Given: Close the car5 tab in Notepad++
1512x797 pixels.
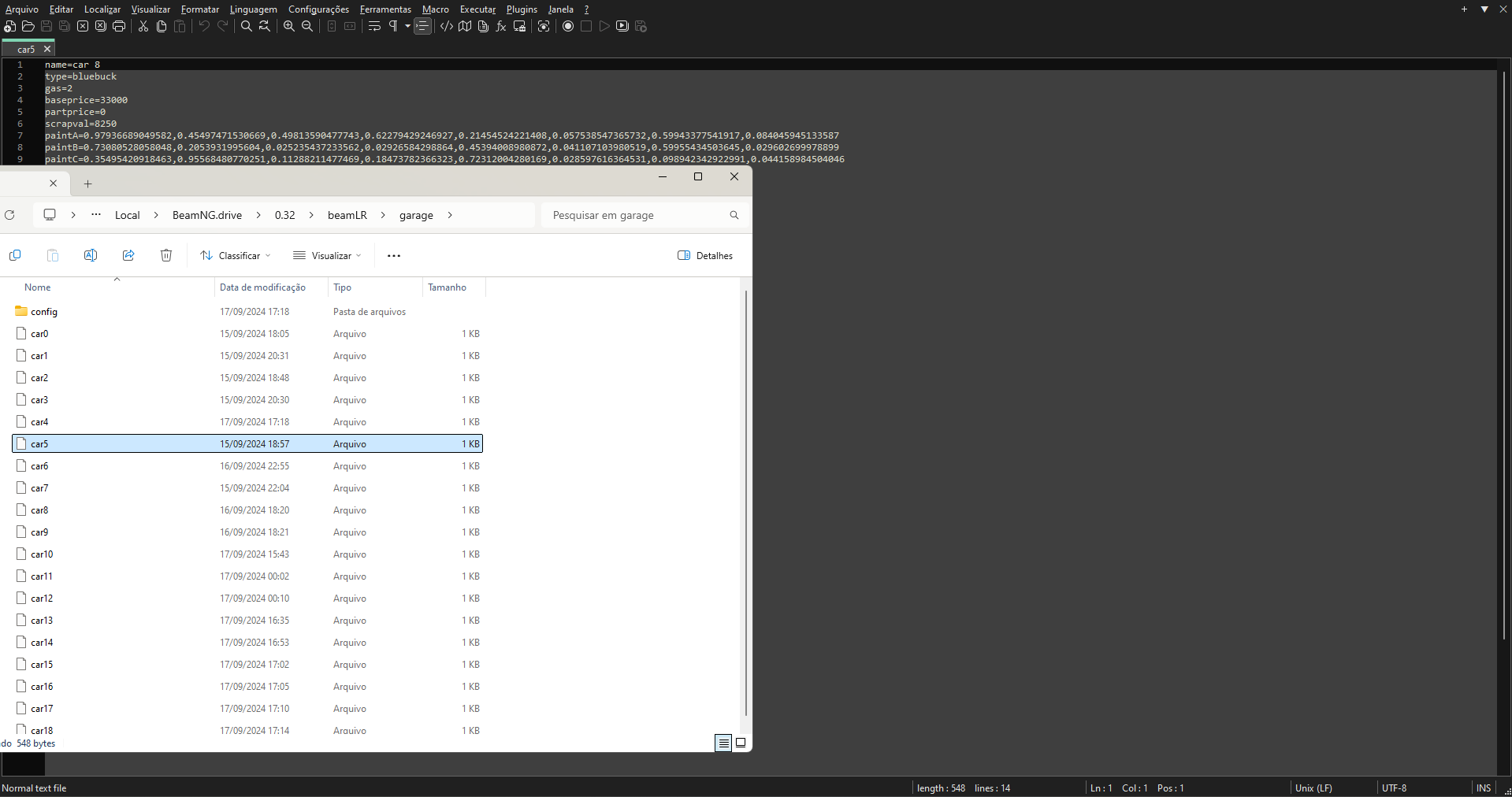Looking at the screenshot, I should [x=47, y=49].
